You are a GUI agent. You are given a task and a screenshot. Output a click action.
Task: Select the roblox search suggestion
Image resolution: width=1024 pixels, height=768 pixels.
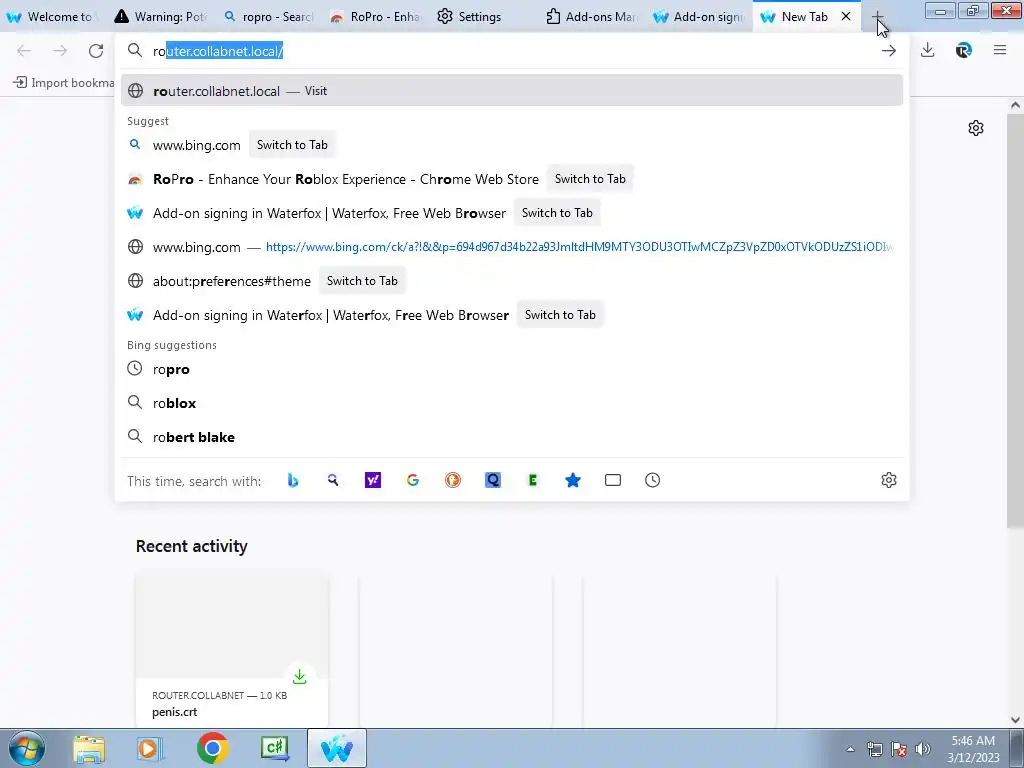[512, 403]
